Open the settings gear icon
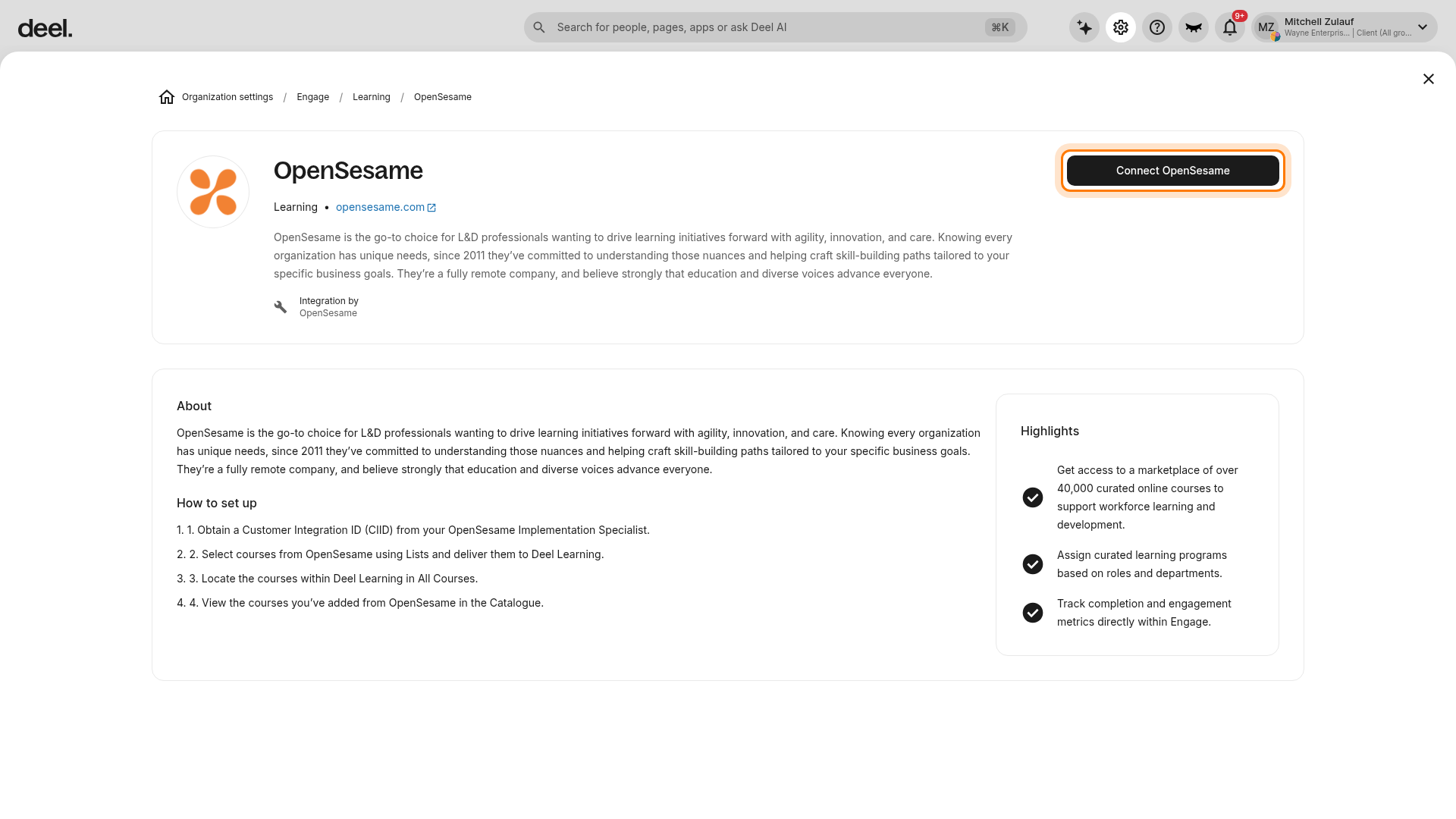 1121,27
